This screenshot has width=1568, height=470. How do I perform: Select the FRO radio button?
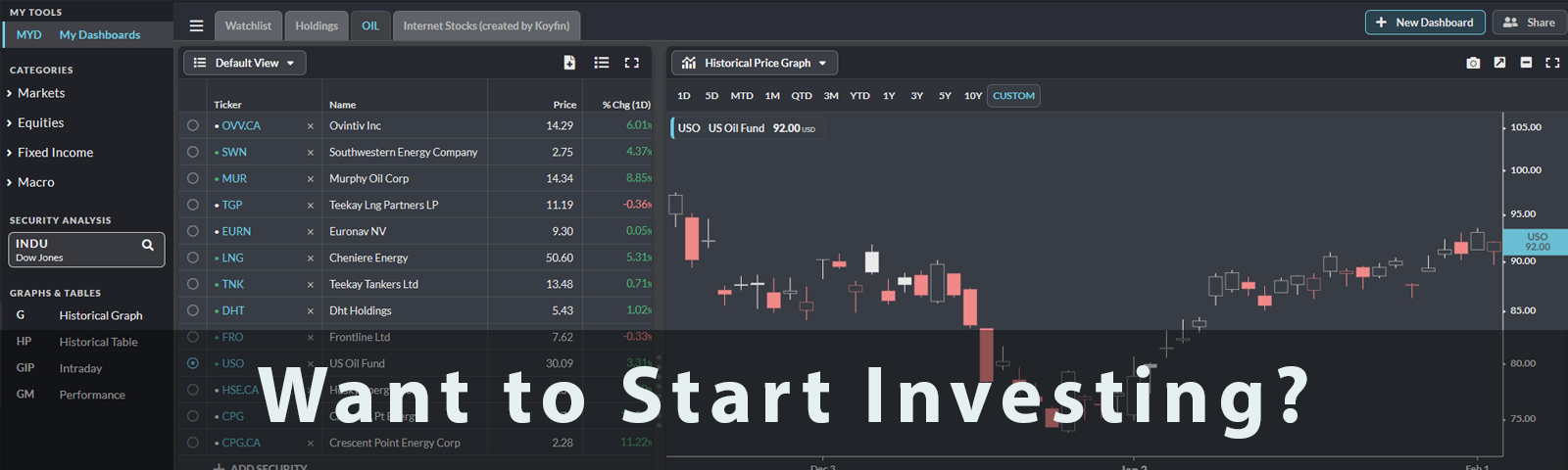pos(193,337)
